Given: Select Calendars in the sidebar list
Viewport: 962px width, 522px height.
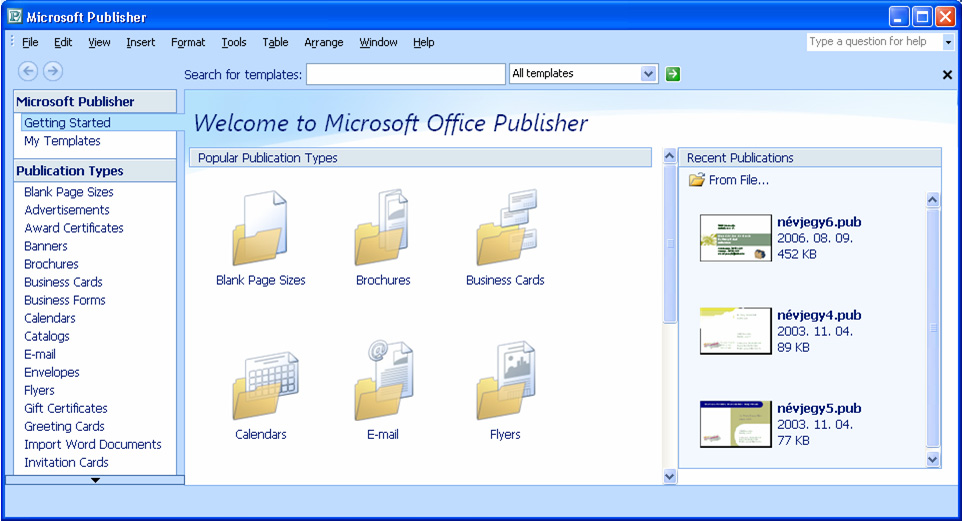Looking at the screenshot, I should (50, 318).
